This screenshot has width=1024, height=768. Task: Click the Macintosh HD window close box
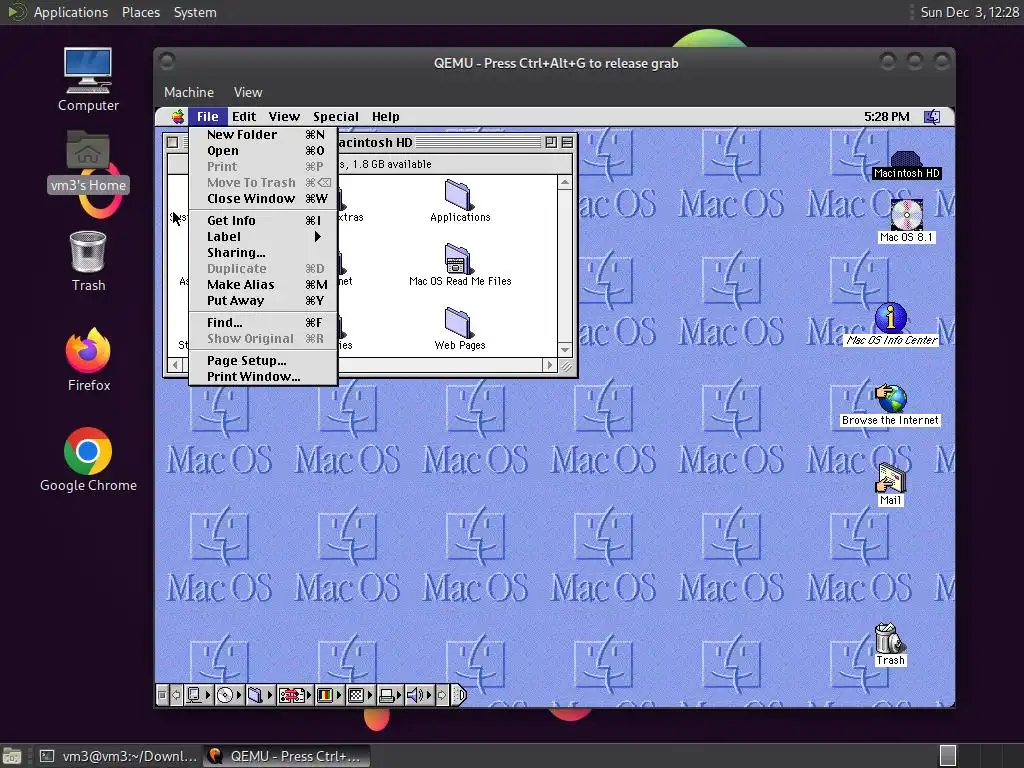[x=172, y=142]
